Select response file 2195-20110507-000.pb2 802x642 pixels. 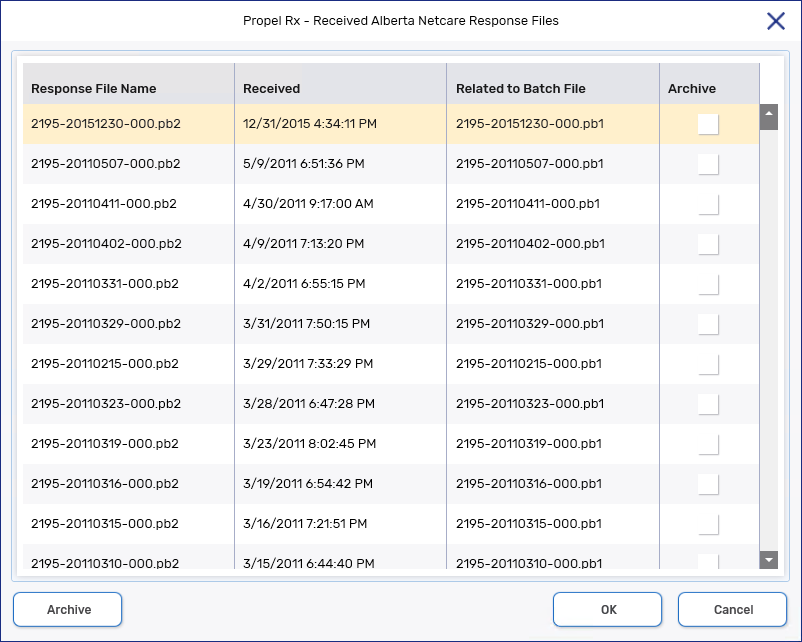[x=106, y=164]
